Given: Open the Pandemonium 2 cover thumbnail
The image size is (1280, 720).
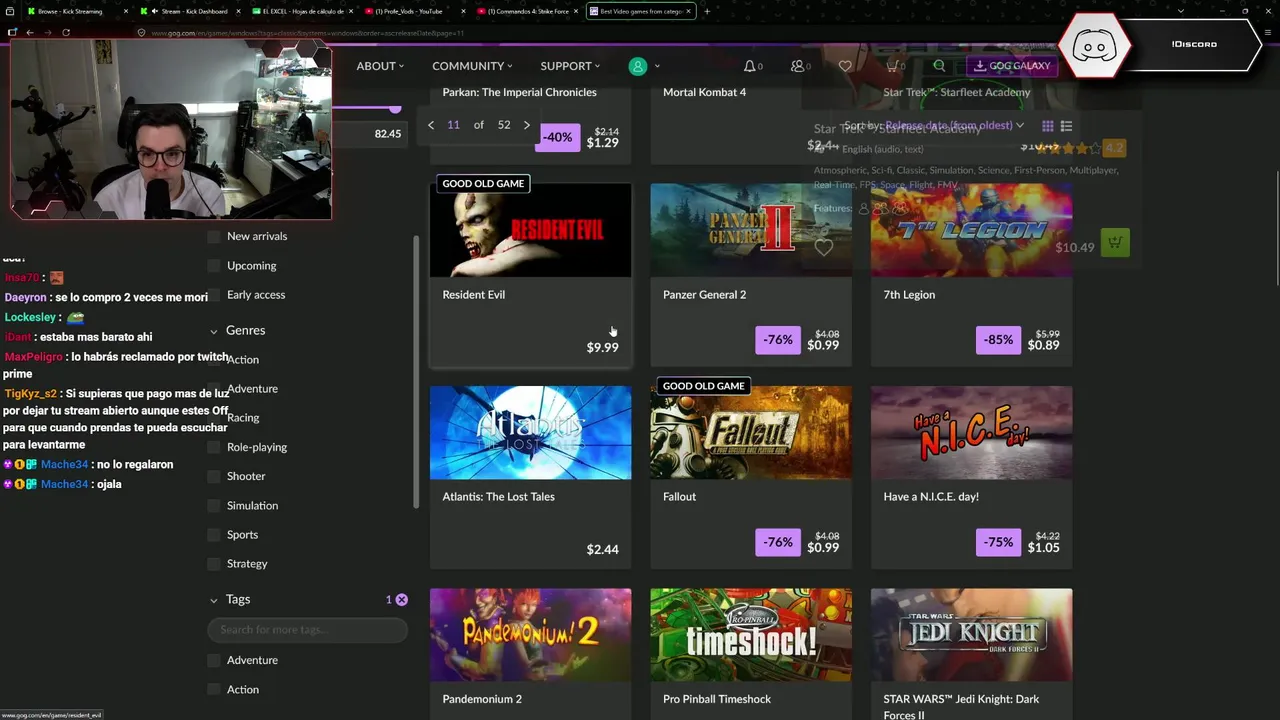Looking at the screenshot, I should click(x=531, y=635).
